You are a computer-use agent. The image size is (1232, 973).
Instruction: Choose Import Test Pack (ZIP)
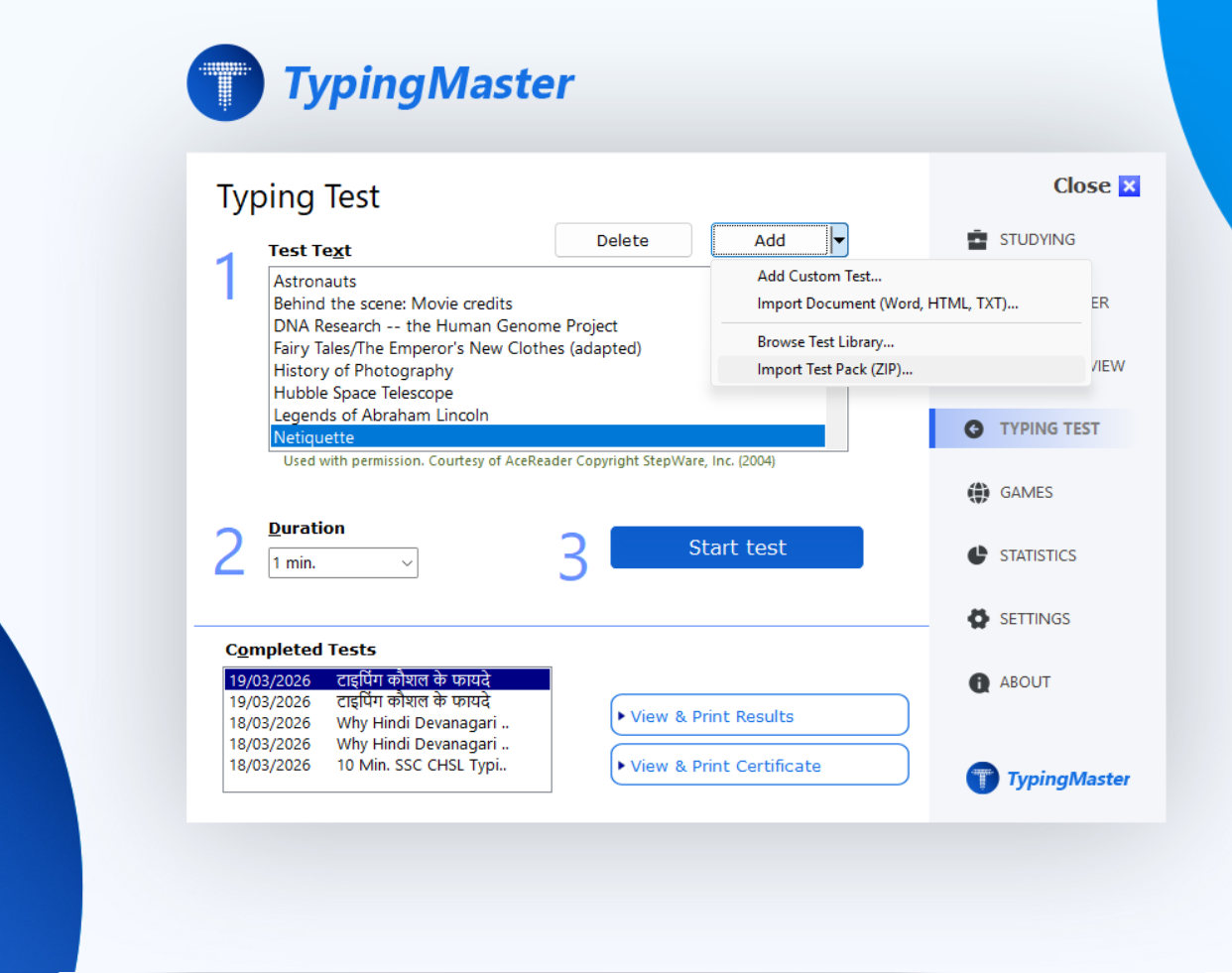834,369
